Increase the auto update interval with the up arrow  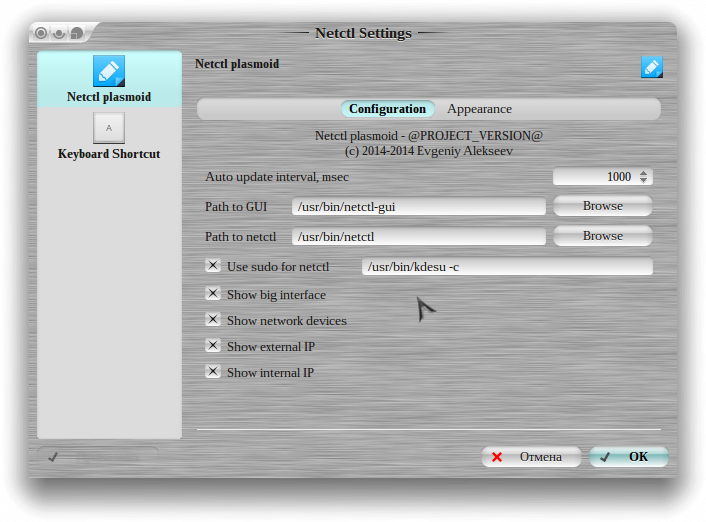[x=643, y=173]
